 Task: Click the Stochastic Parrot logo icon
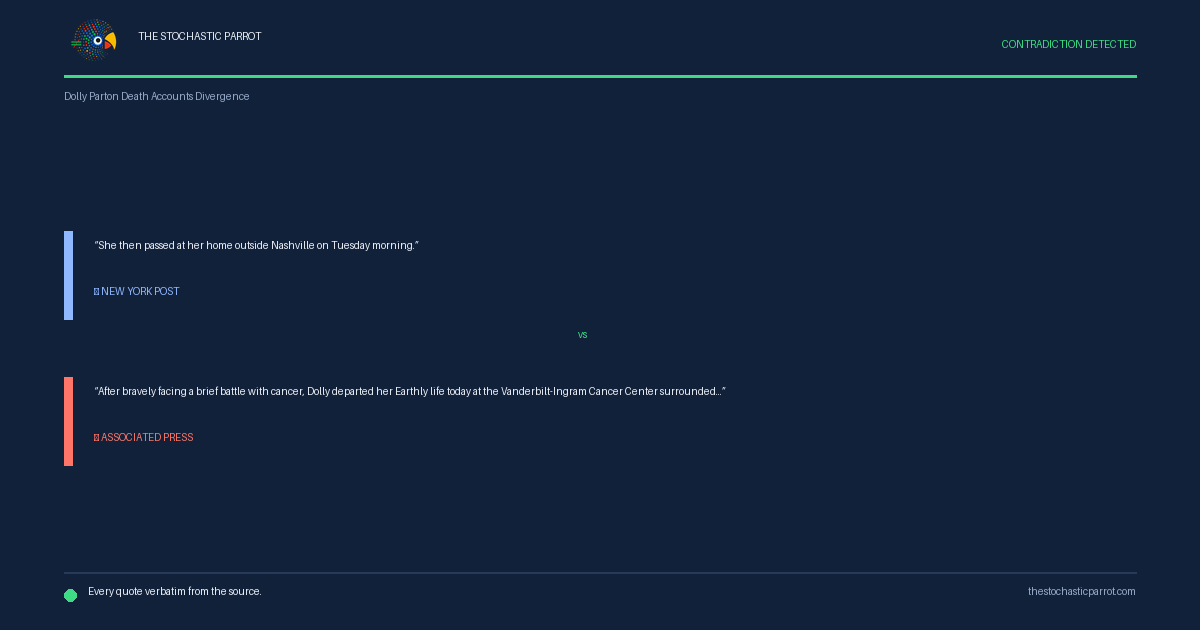pyautogui.click(x=94, y=41)
